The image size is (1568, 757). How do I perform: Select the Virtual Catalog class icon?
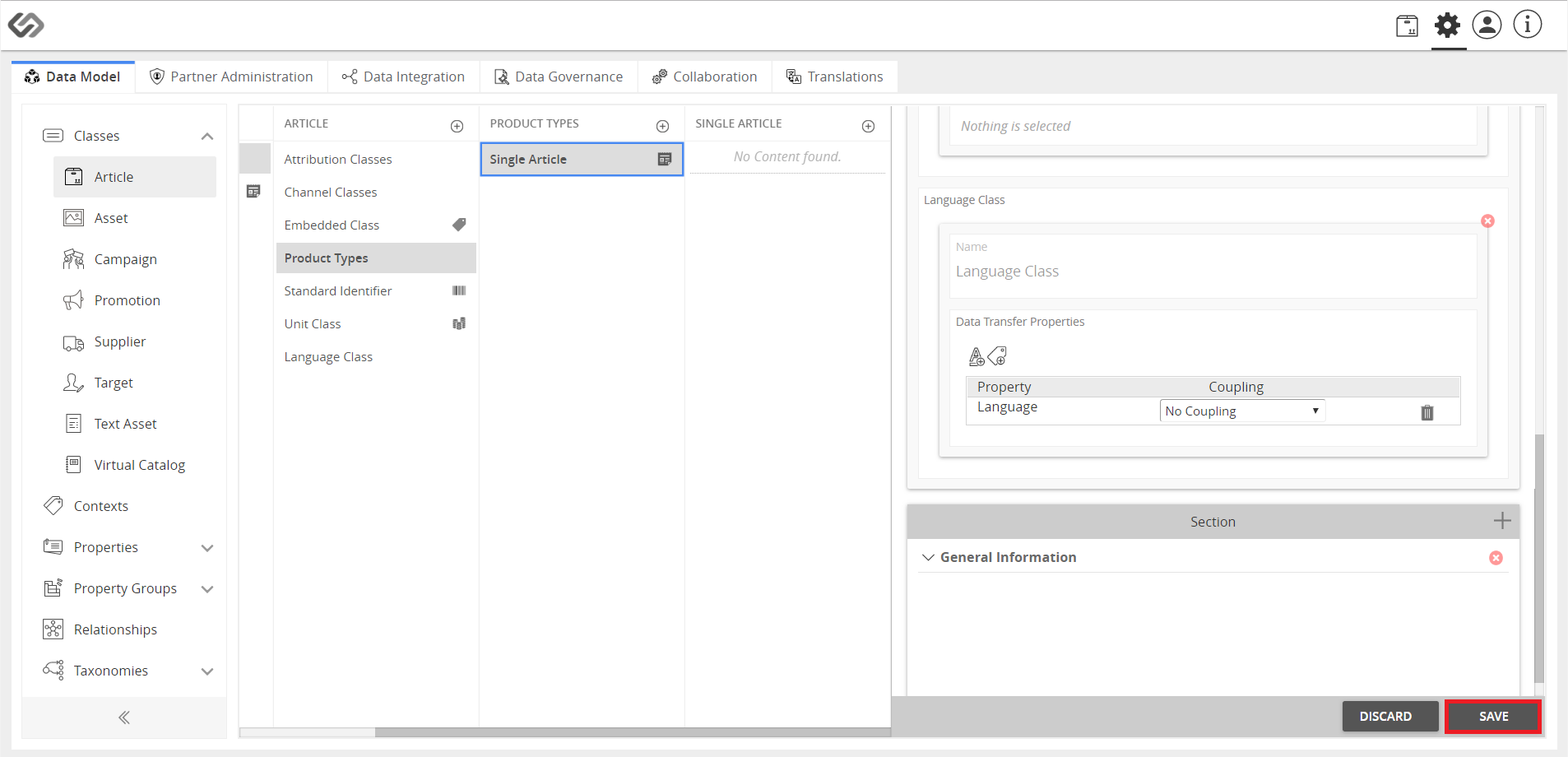coord(73,465)
